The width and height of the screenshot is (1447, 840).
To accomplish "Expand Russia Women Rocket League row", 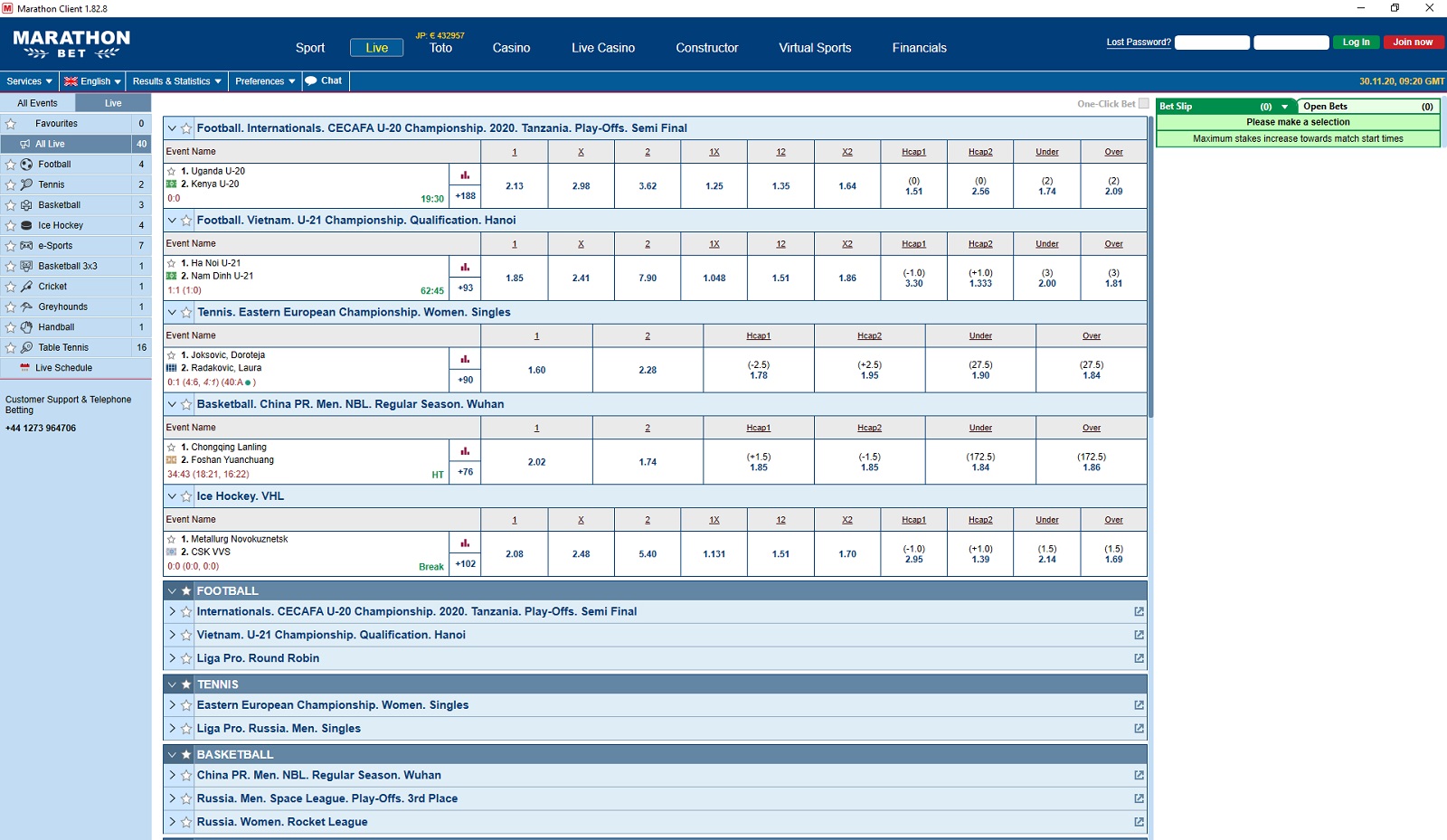I will click(172, 822).
